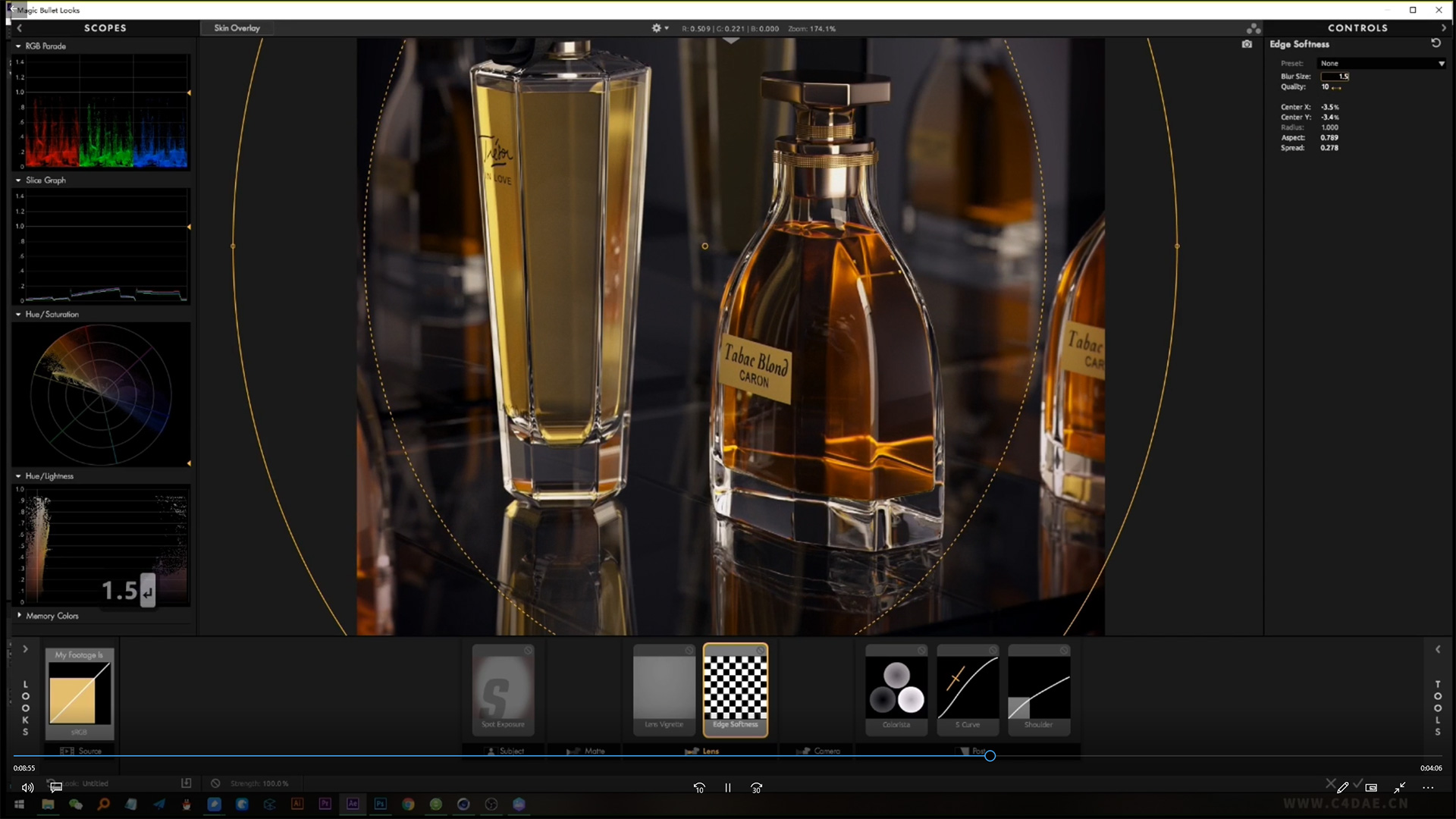Viewport: 1456px width, 819px height.
Task: Click the Camera section of the tool chain
Action: pyautogui.click(x=817, y=751)
